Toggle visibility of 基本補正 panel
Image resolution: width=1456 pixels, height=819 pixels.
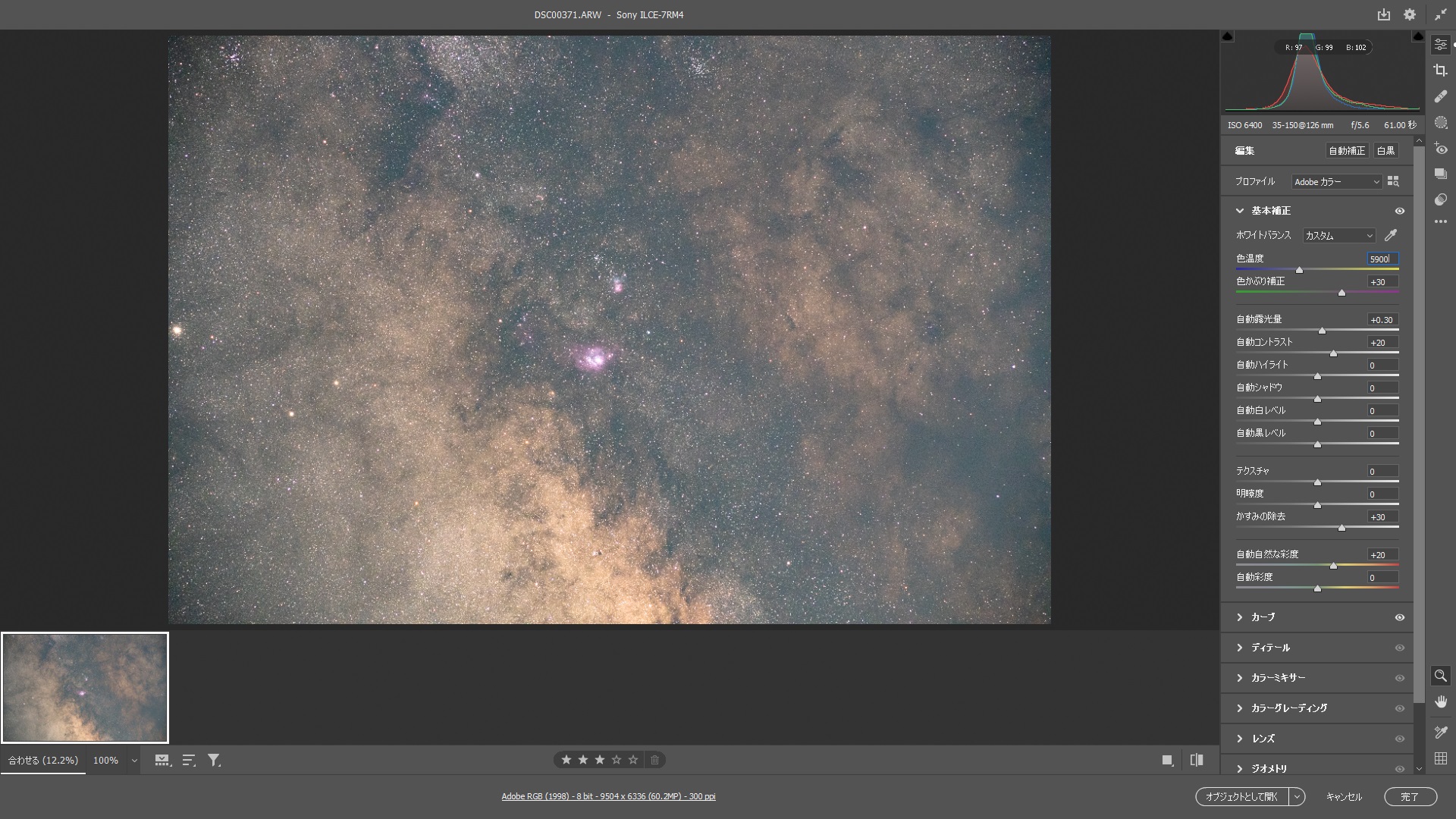coord(1400,211)
